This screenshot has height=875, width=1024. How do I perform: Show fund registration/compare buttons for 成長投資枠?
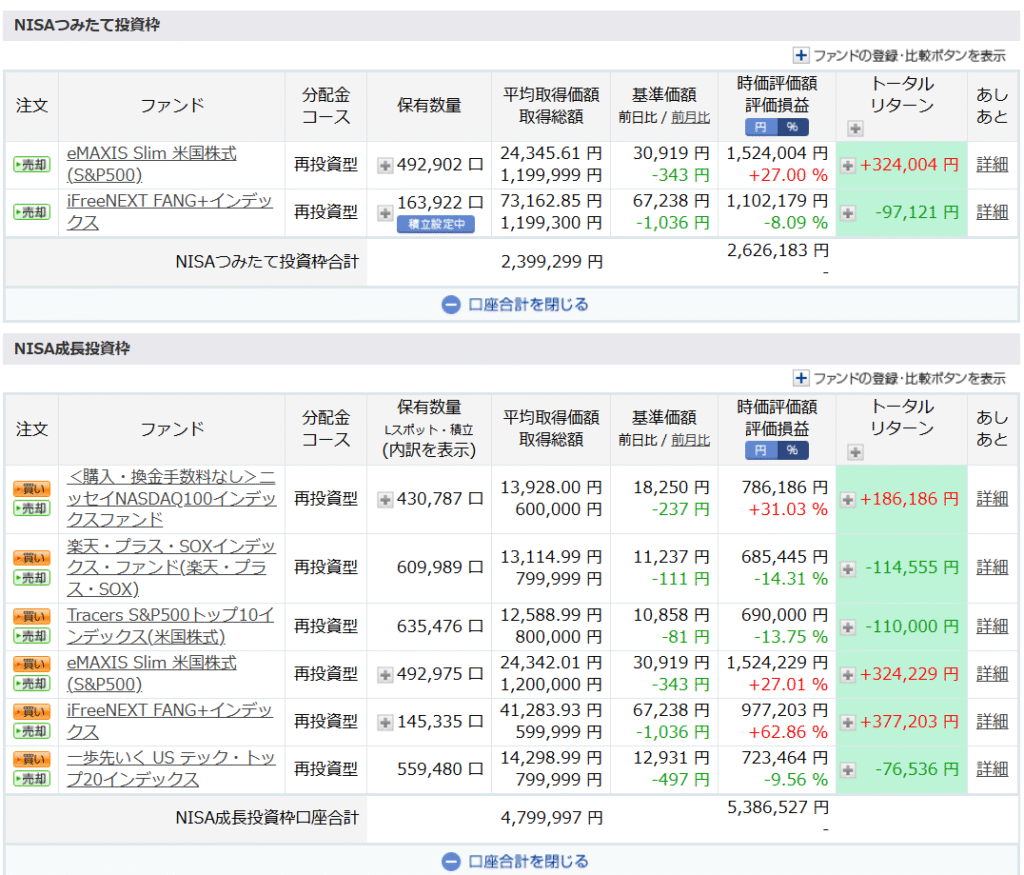(899, 378)
